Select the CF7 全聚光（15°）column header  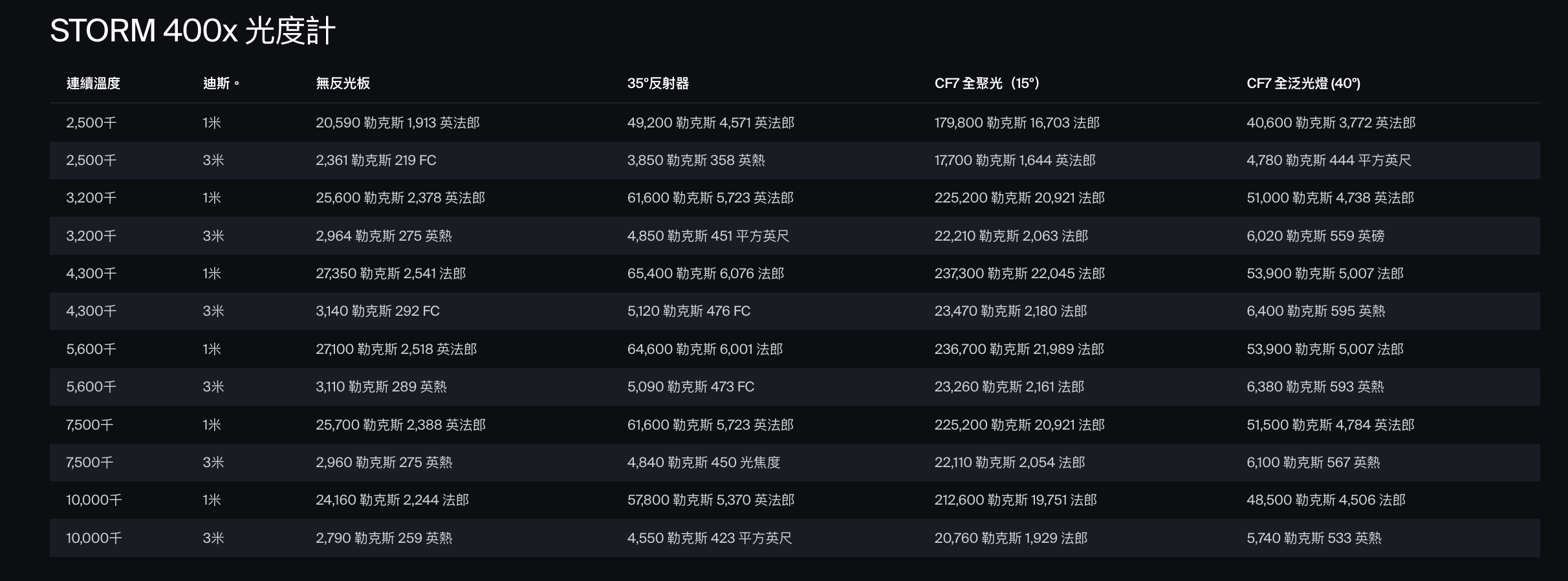tap(987, 83)
